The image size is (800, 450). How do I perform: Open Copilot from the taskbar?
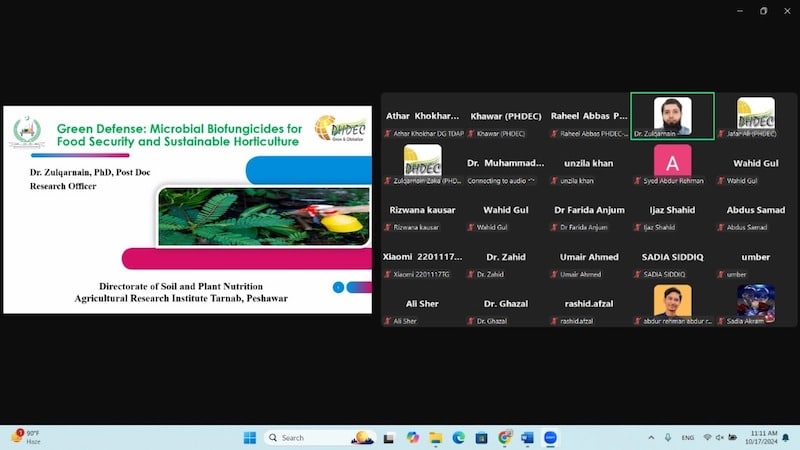point(413,438)
